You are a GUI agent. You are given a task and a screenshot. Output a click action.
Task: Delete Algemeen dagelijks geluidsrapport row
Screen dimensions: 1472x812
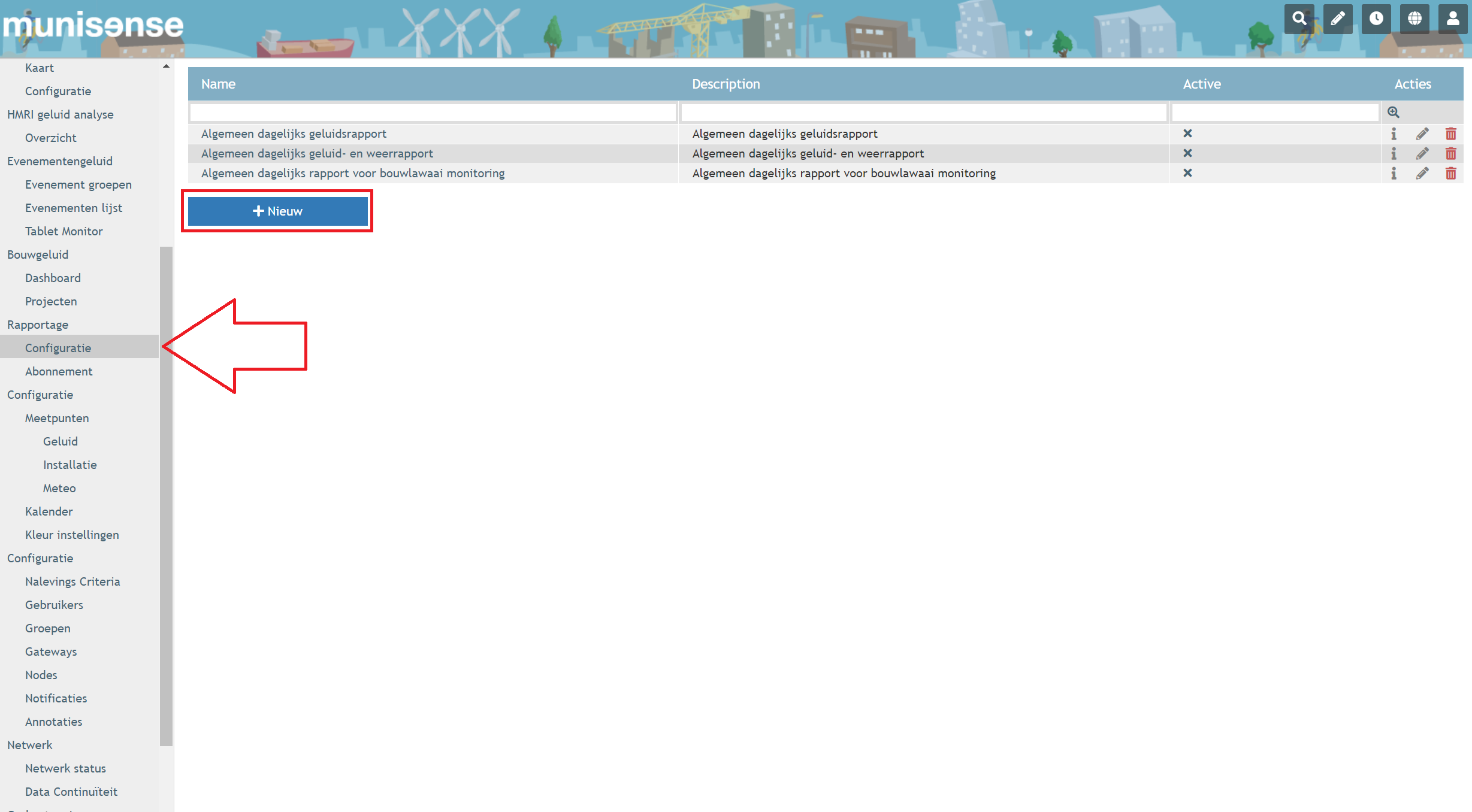coord(1450,134)
